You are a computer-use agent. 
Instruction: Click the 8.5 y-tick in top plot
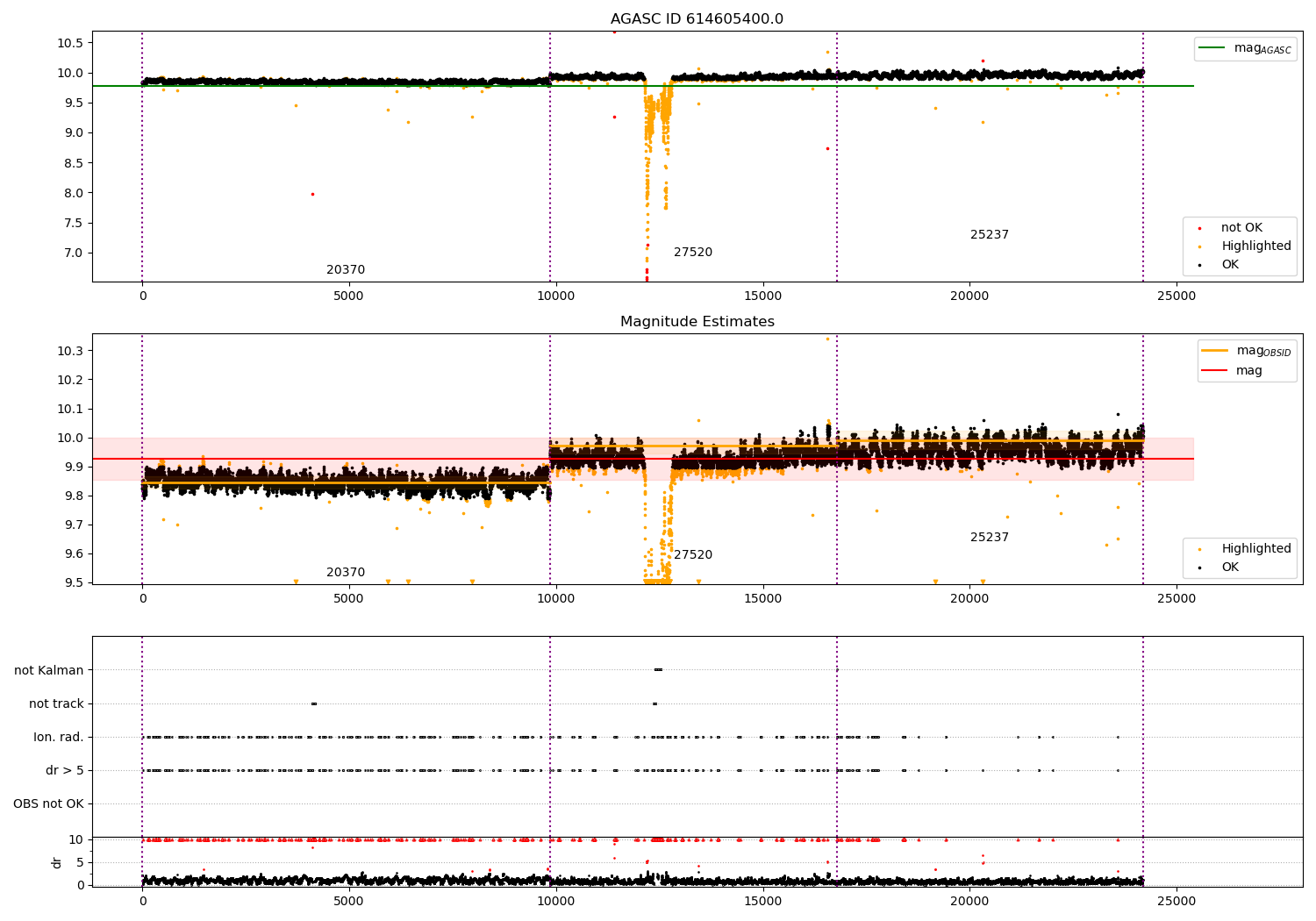(x=73, y=163)
